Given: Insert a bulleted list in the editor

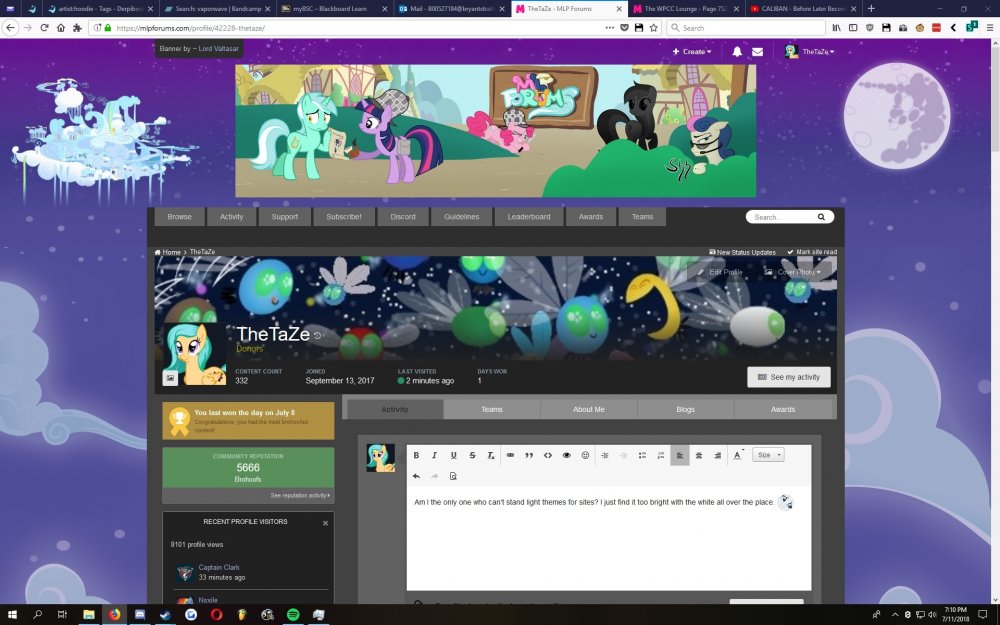Looking at the screenshot, I should pos(642,455).
